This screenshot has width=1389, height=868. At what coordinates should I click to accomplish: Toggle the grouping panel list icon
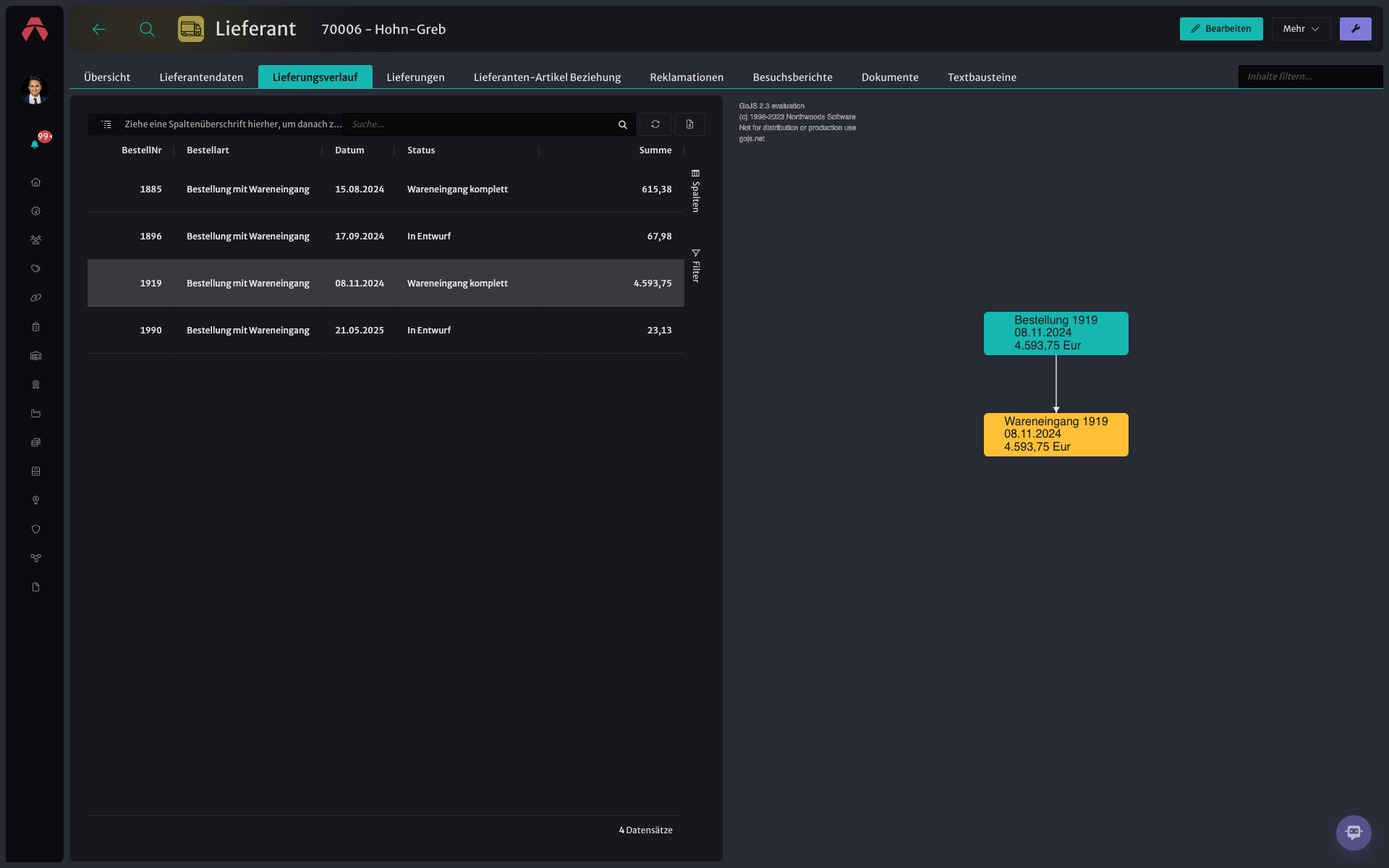coord(106,124)
